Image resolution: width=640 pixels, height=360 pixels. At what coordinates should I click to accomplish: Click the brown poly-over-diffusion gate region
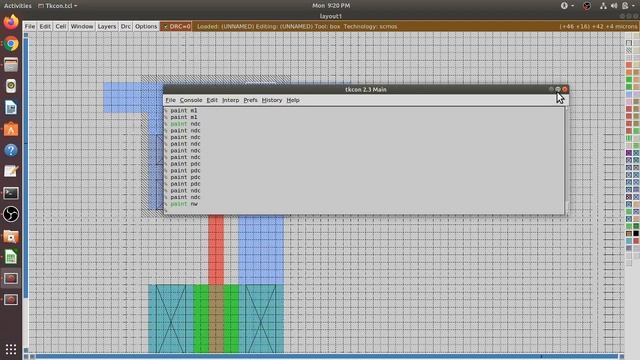tap(216, 318)
